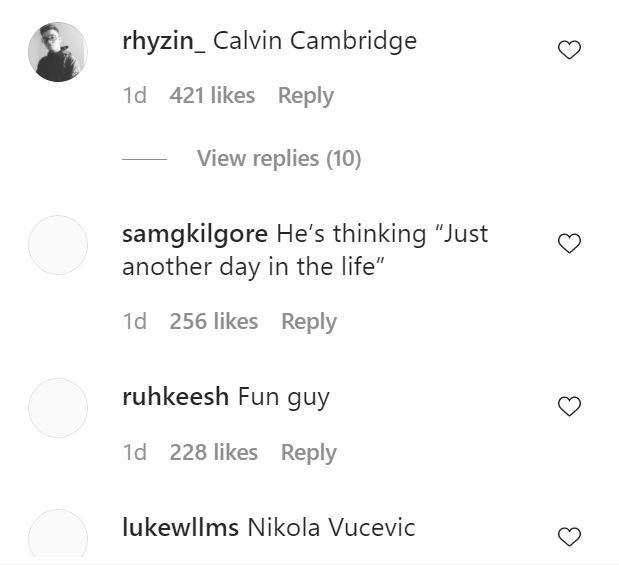The height and width of the screenshot is (565, 619).
Task: Show 228 likes on ruhkeesh comment
Action: 214,452
